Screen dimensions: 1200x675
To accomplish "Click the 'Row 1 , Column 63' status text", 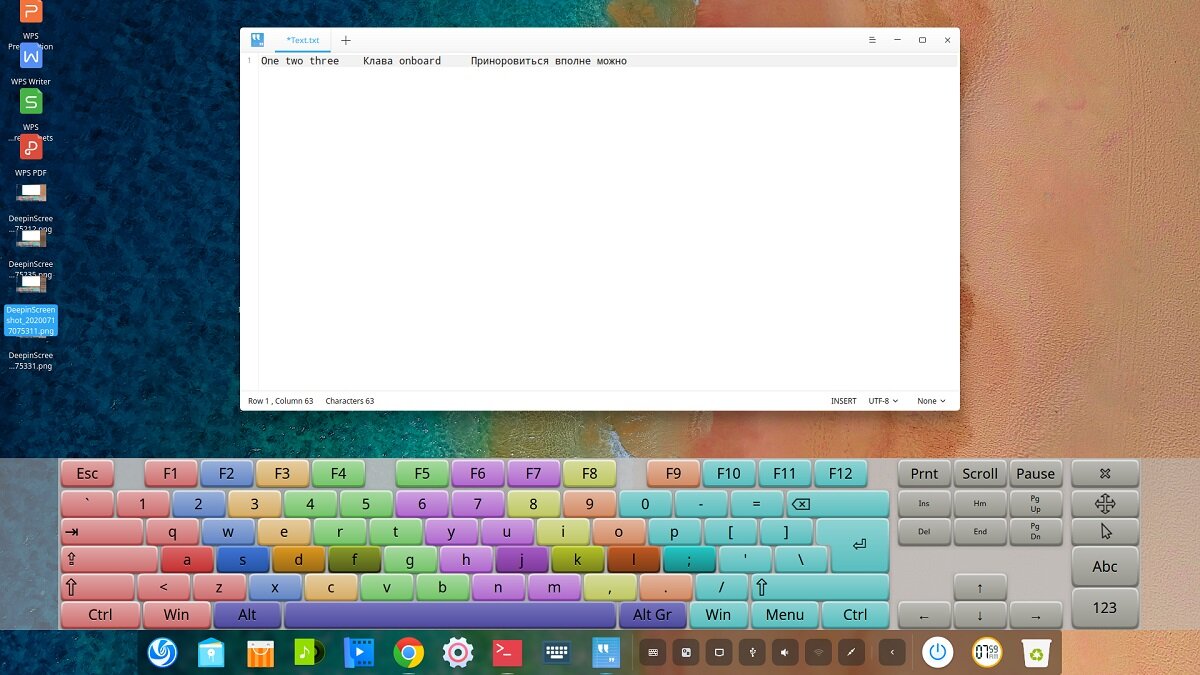I will pyautogui.click(x=280, y=401).
